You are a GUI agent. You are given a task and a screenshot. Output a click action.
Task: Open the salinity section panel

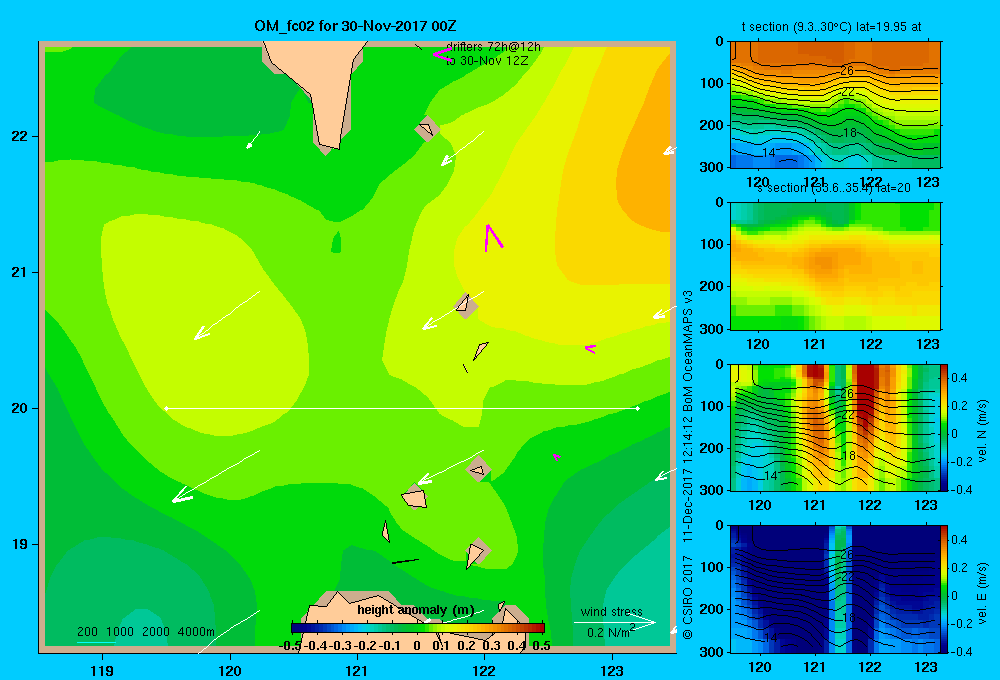pos(835,266)
